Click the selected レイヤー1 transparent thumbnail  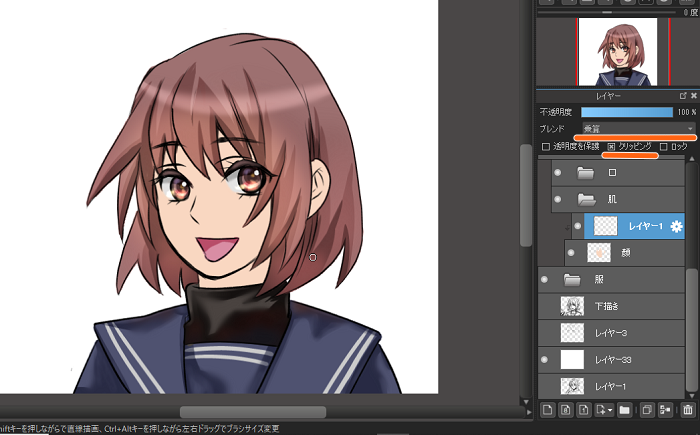click(x=606, y=226)
